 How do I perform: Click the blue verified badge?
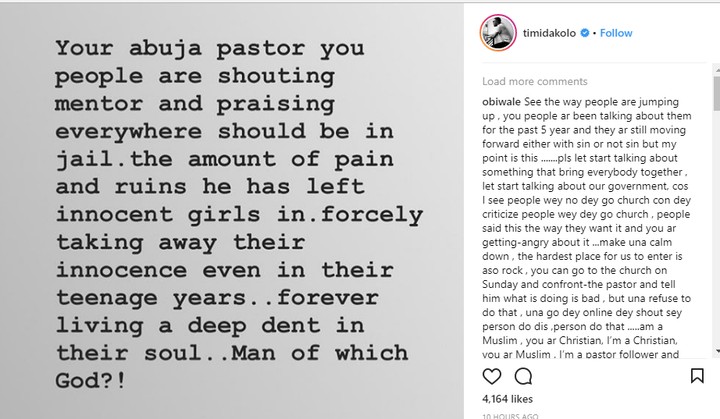pos(585,33)
